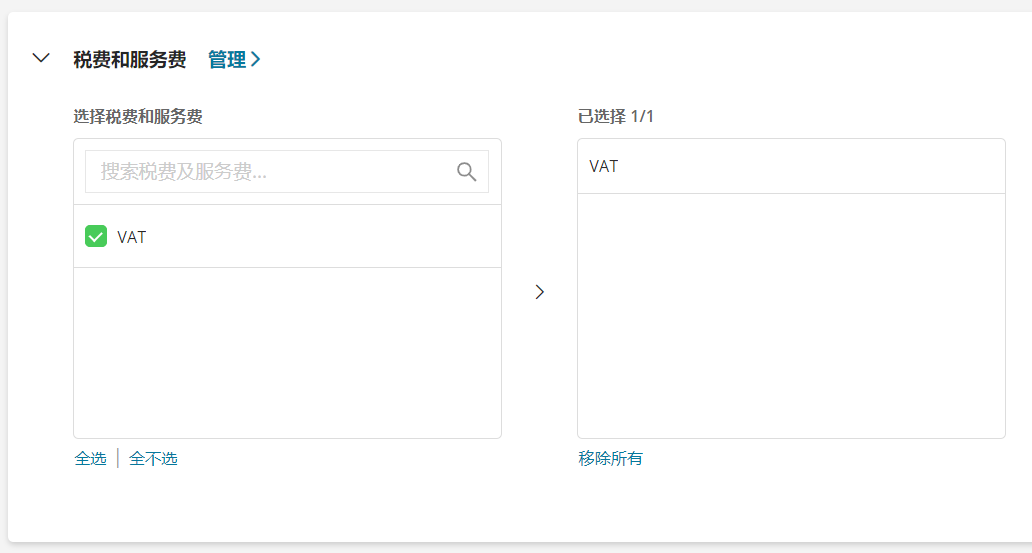Click the 移除所有 link
This screenshot has height=553, width=1032.
coord(610,458)
